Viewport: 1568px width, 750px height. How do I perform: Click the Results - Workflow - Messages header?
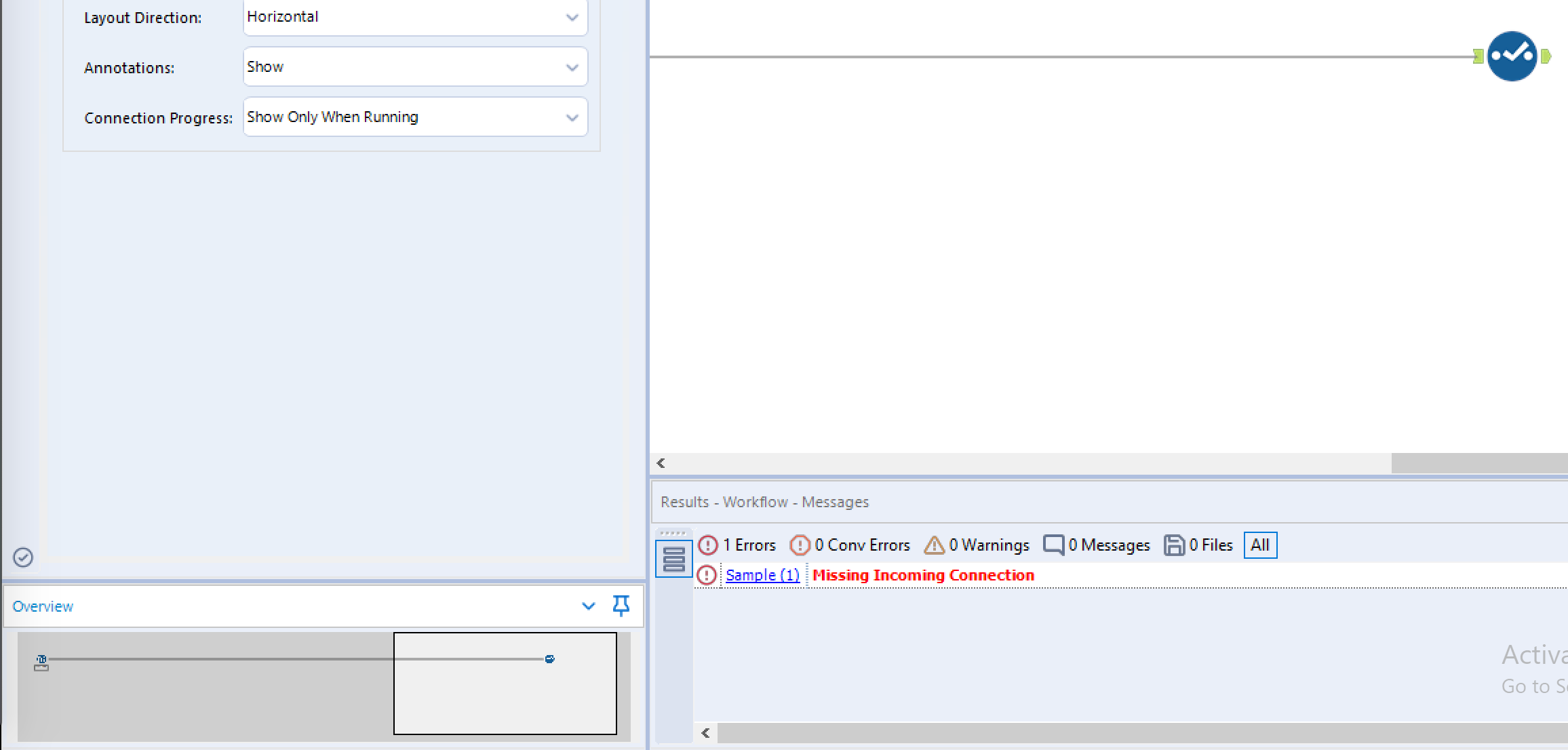762,502
